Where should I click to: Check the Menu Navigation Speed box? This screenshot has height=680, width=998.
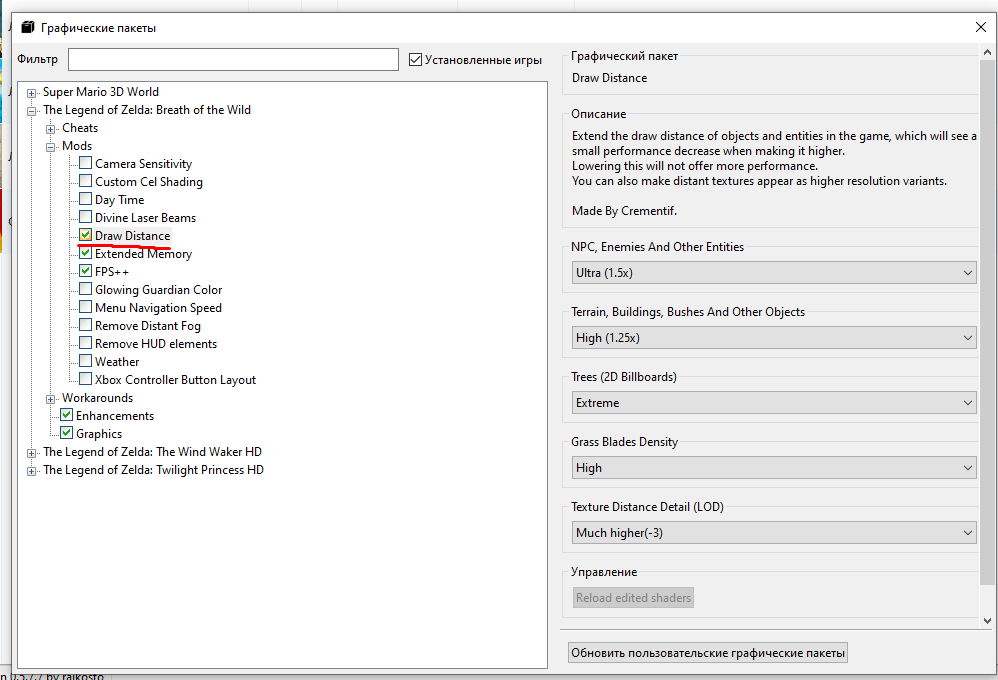(85, 307)
